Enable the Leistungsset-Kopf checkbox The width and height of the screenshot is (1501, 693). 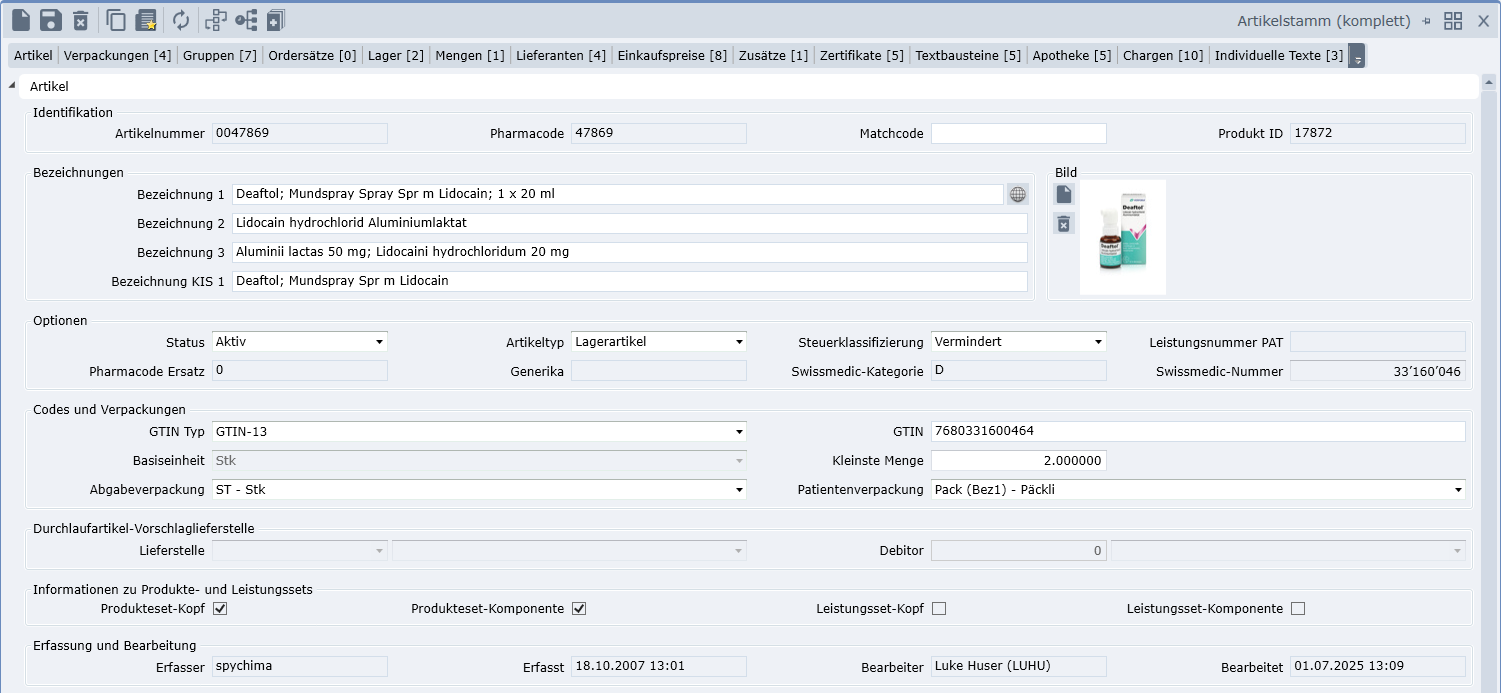tap(938, 609)
